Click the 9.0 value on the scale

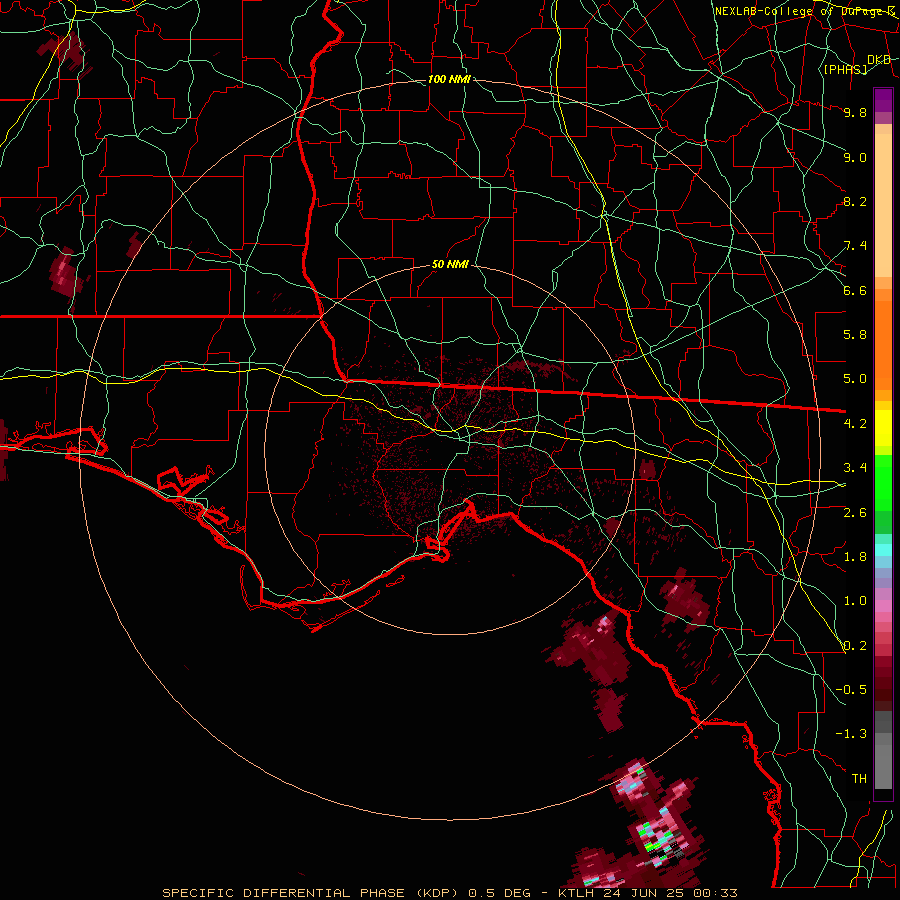(x=855, y=157)
